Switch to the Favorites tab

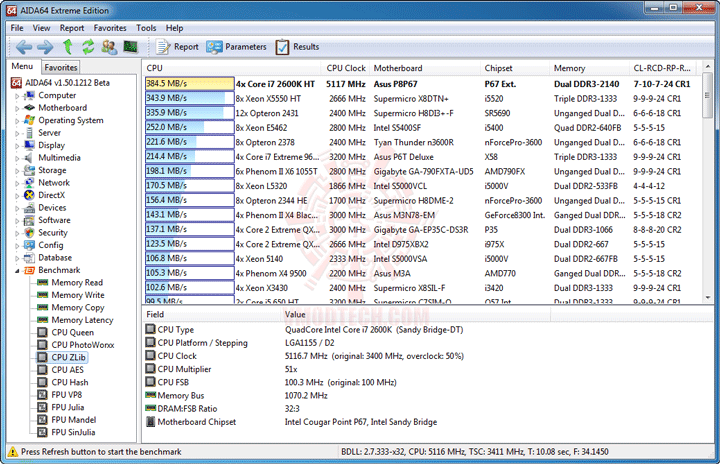coord(61,68)
